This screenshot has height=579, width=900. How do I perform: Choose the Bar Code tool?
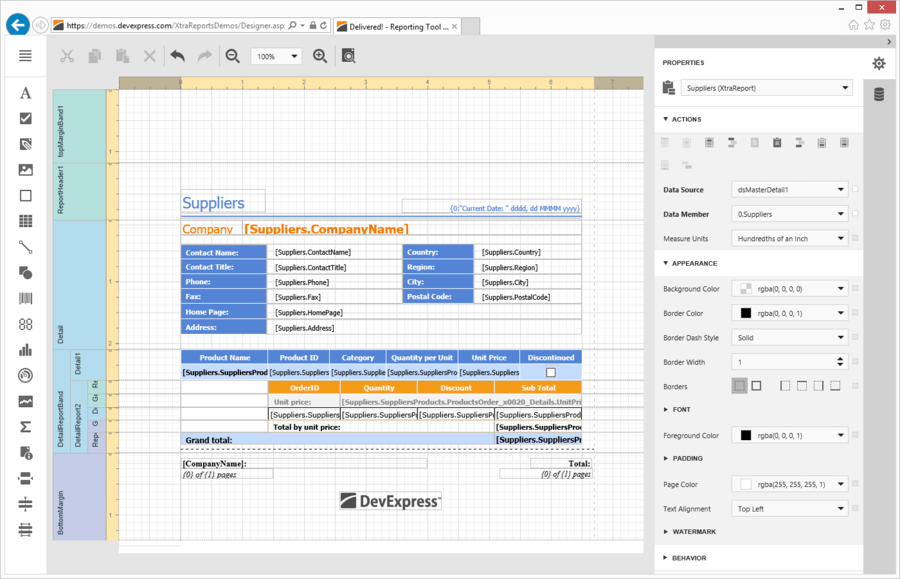[24, 298]
